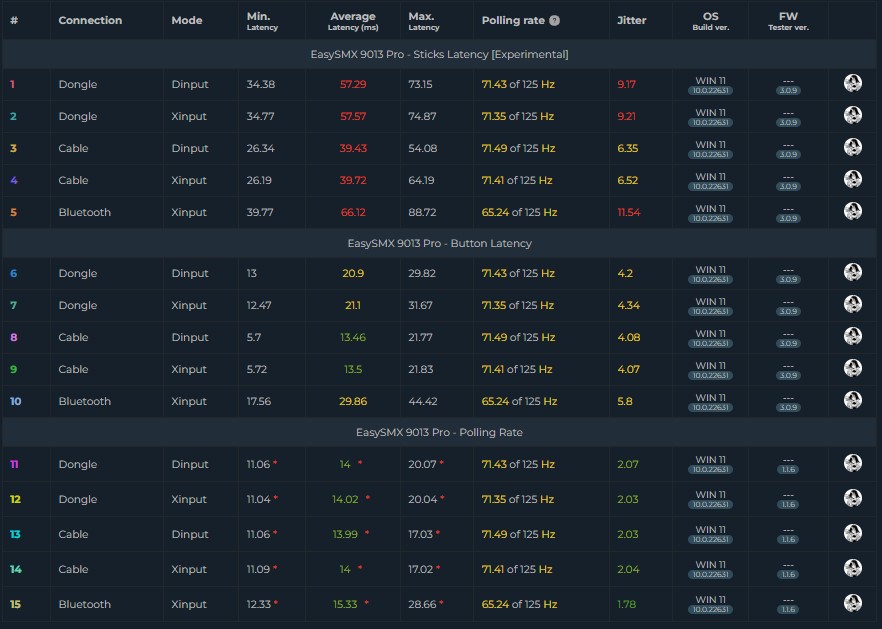Click the Mode column header
Viewport: 882px width, 629px height.
click(187, 20)
